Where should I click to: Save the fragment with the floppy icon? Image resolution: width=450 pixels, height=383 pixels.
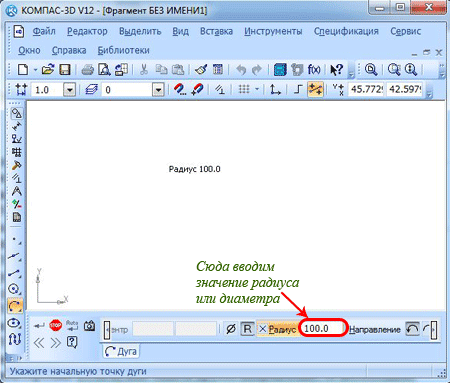[65, 70]
